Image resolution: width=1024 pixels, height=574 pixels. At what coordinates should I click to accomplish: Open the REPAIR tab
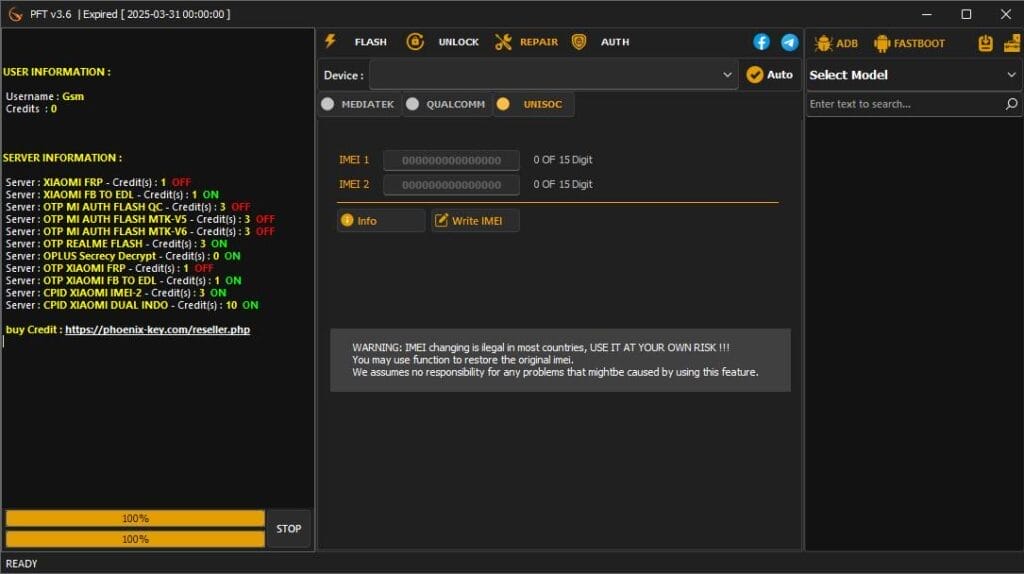(526, 42)
